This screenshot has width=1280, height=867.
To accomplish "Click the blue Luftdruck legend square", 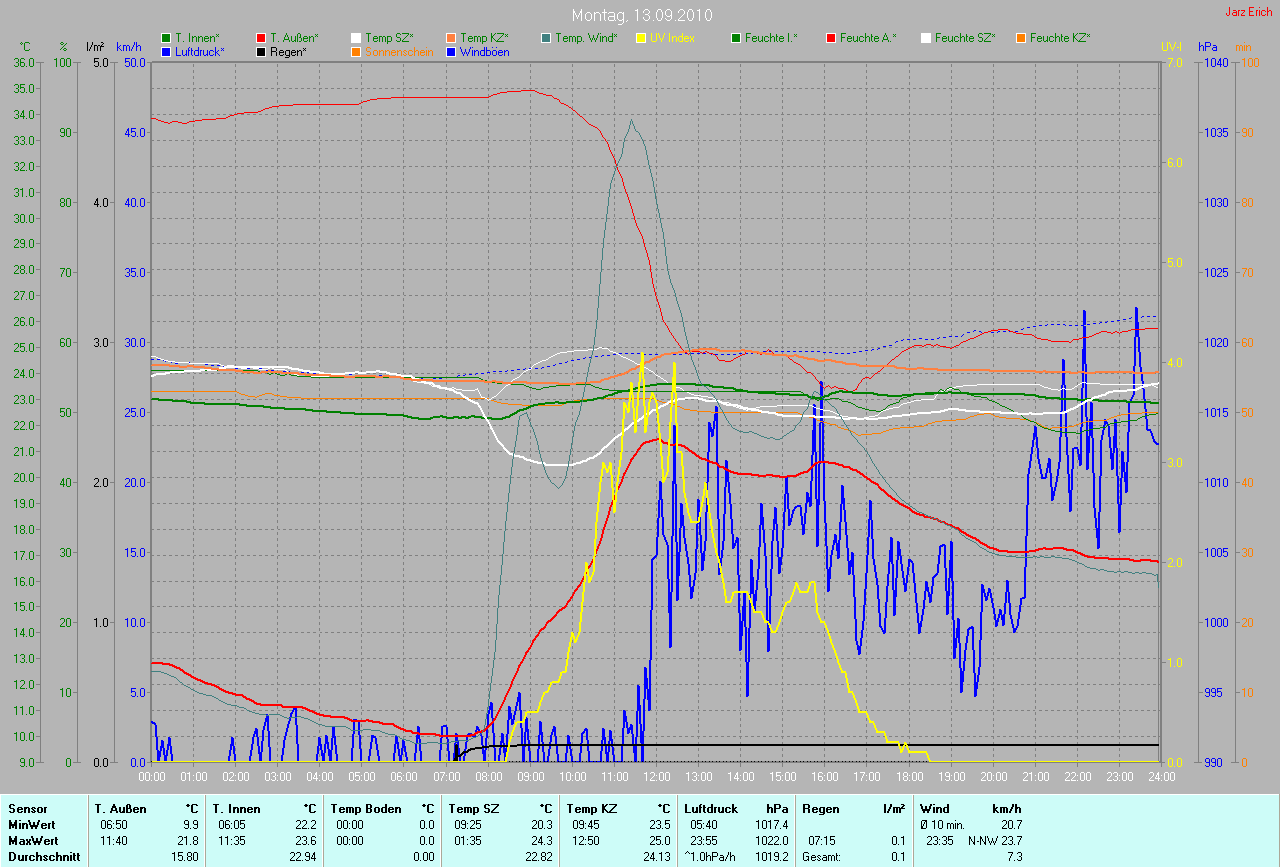I will click(166, 51).
